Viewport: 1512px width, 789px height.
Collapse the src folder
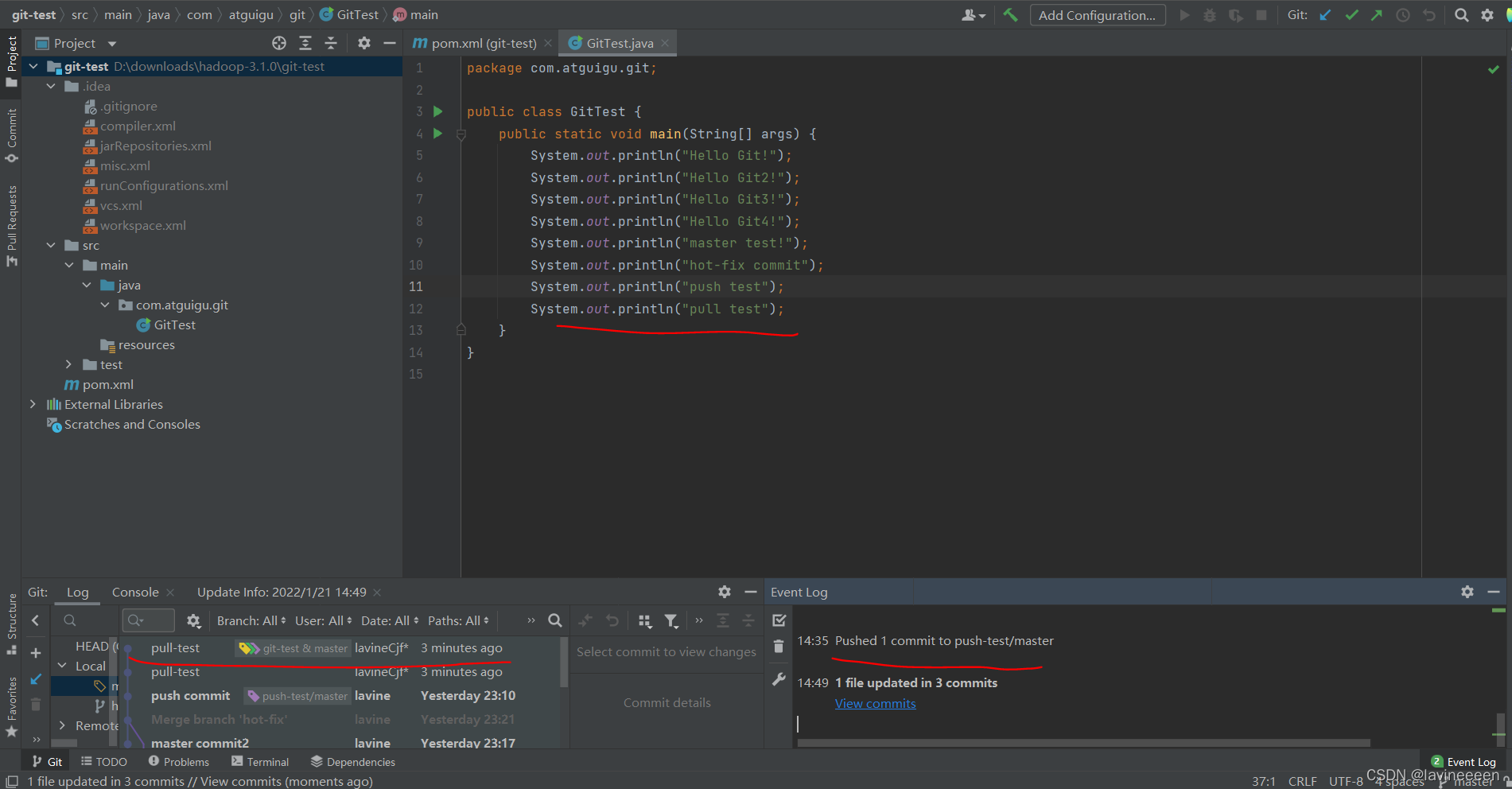pyautogui.click(x=52, y=246)
